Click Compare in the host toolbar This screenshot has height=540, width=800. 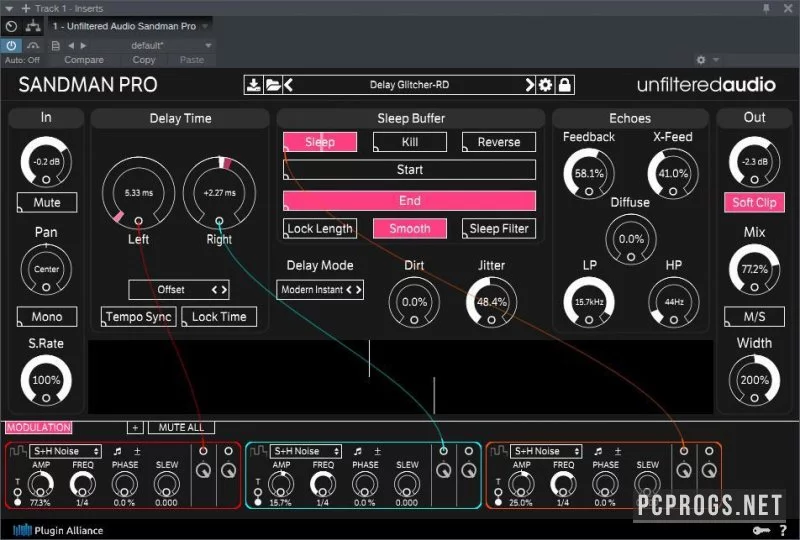pos(84,60)
